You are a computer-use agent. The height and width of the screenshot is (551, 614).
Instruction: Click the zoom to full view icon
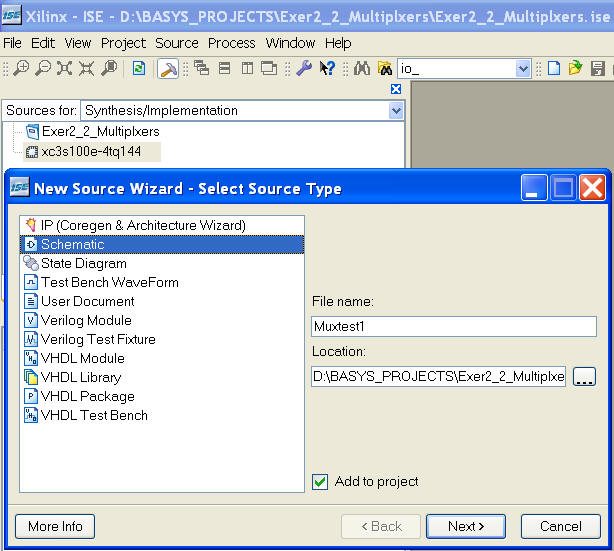coord(65,68)
